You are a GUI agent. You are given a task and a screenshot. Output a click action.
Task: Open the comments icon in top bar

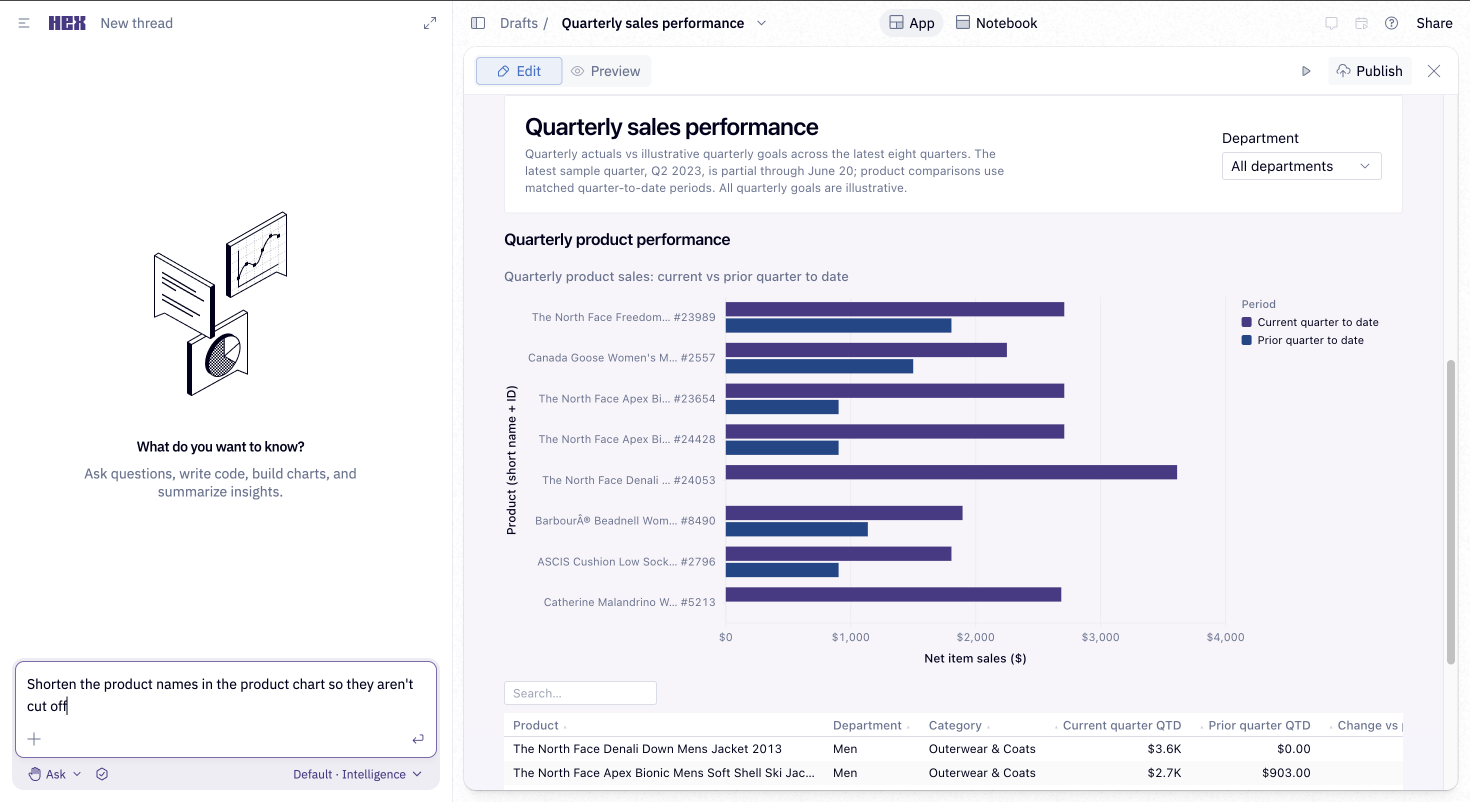pyautogui.click(x=1331, y=23)
